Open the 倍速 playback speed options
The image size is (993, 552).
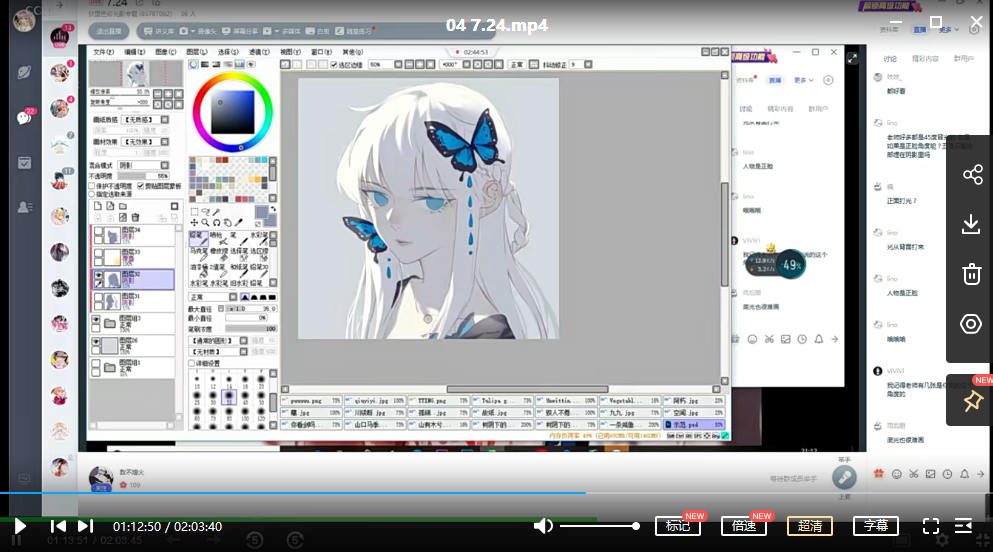click(743, 526)
